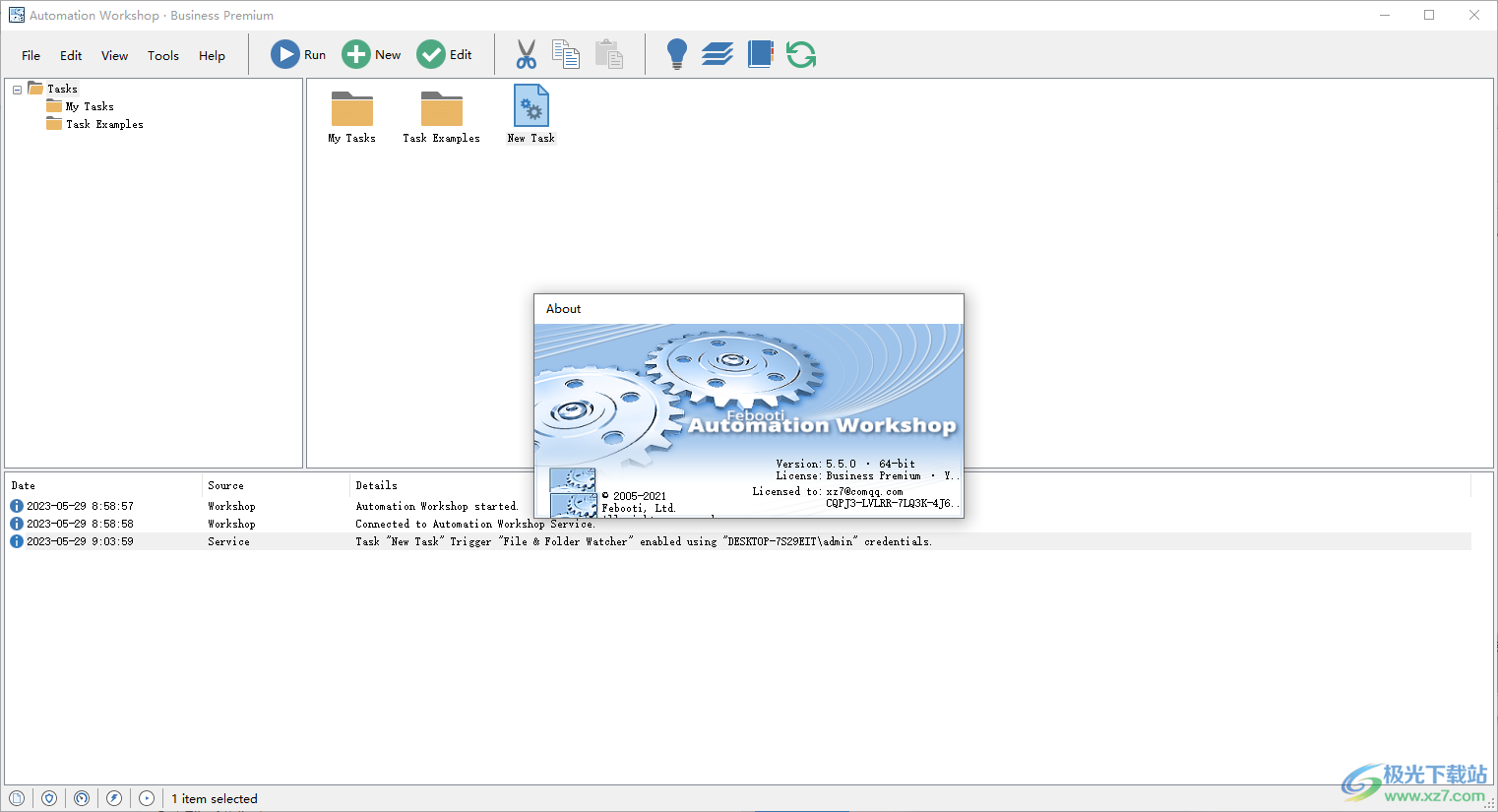Open the Tools menu
1498x812 pixels.
(x=163, y=55)
